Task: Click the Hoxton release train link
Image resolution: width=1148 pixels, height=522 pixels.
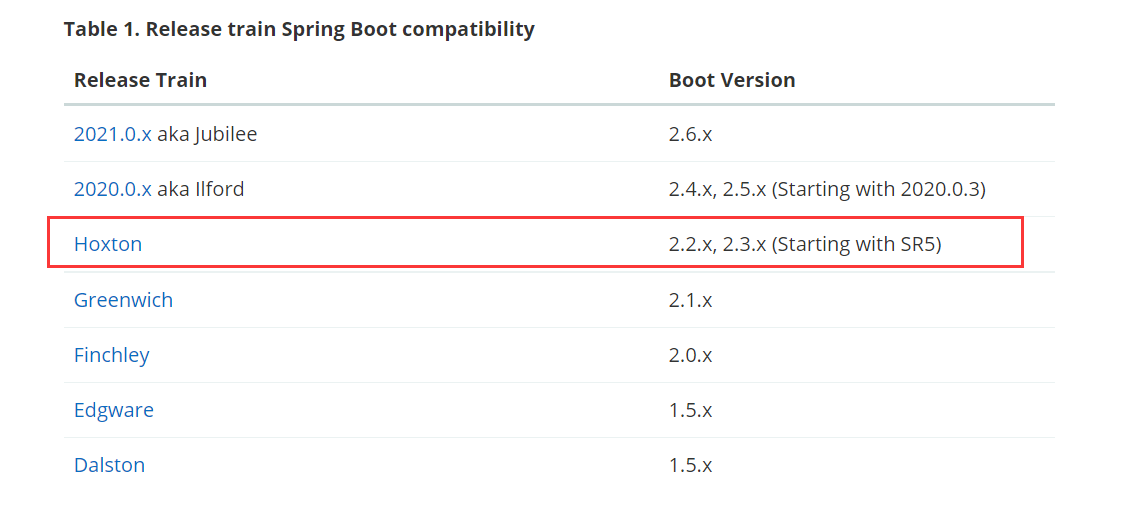Action: [108, 244]
